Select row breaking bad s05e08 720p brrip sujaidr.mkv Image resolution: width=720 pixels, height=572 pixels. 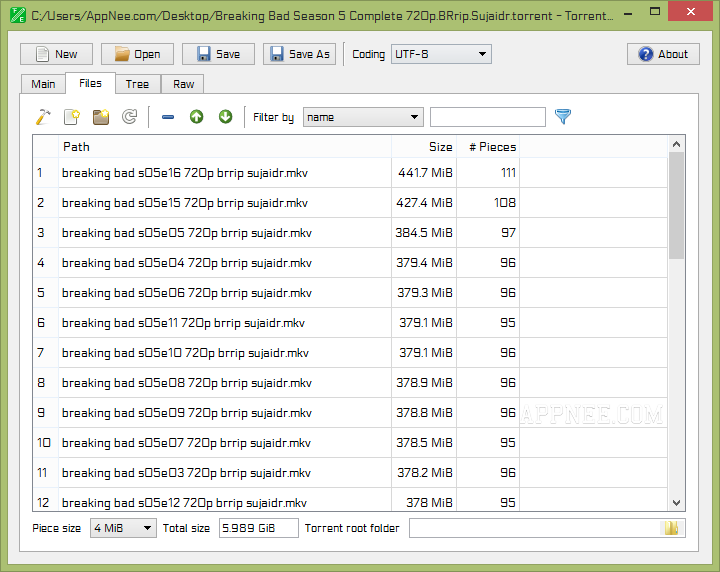[350, 382]
